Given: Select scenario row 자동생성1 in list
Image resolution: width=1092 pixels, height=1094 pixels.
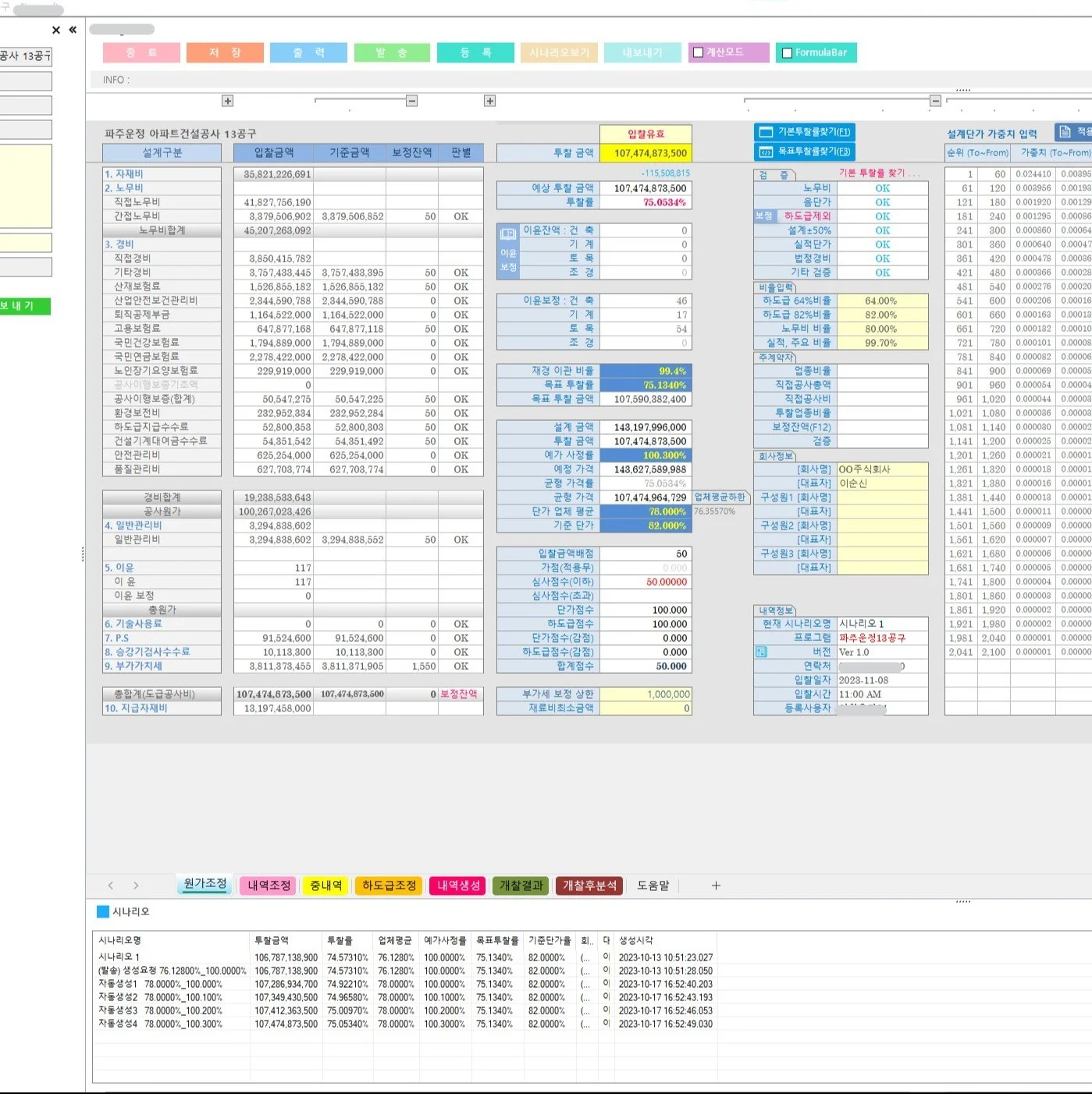Looking at the screenshot, I should 404,984.
